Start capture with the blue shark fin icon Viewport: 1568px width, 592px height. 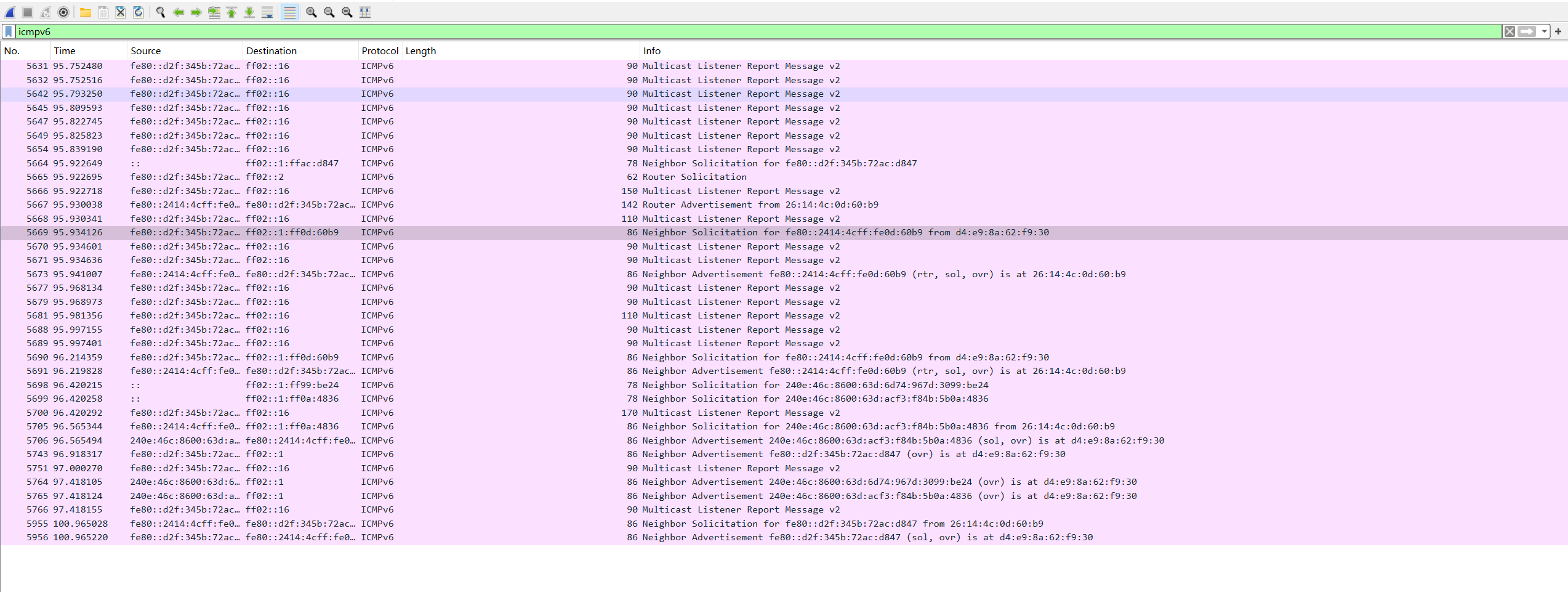(10, 12)
